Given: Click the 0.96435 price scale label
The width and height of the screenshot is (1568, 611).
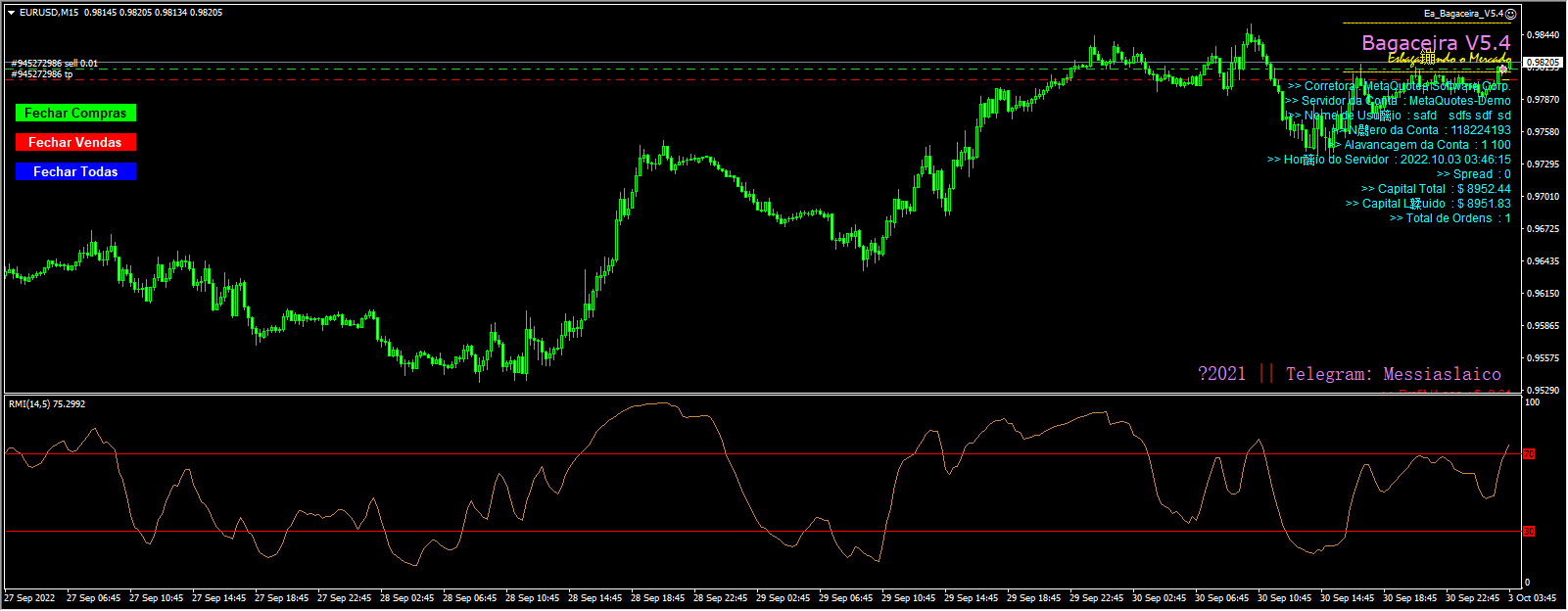Looking at the screenshot, I should coord(1543,261).
